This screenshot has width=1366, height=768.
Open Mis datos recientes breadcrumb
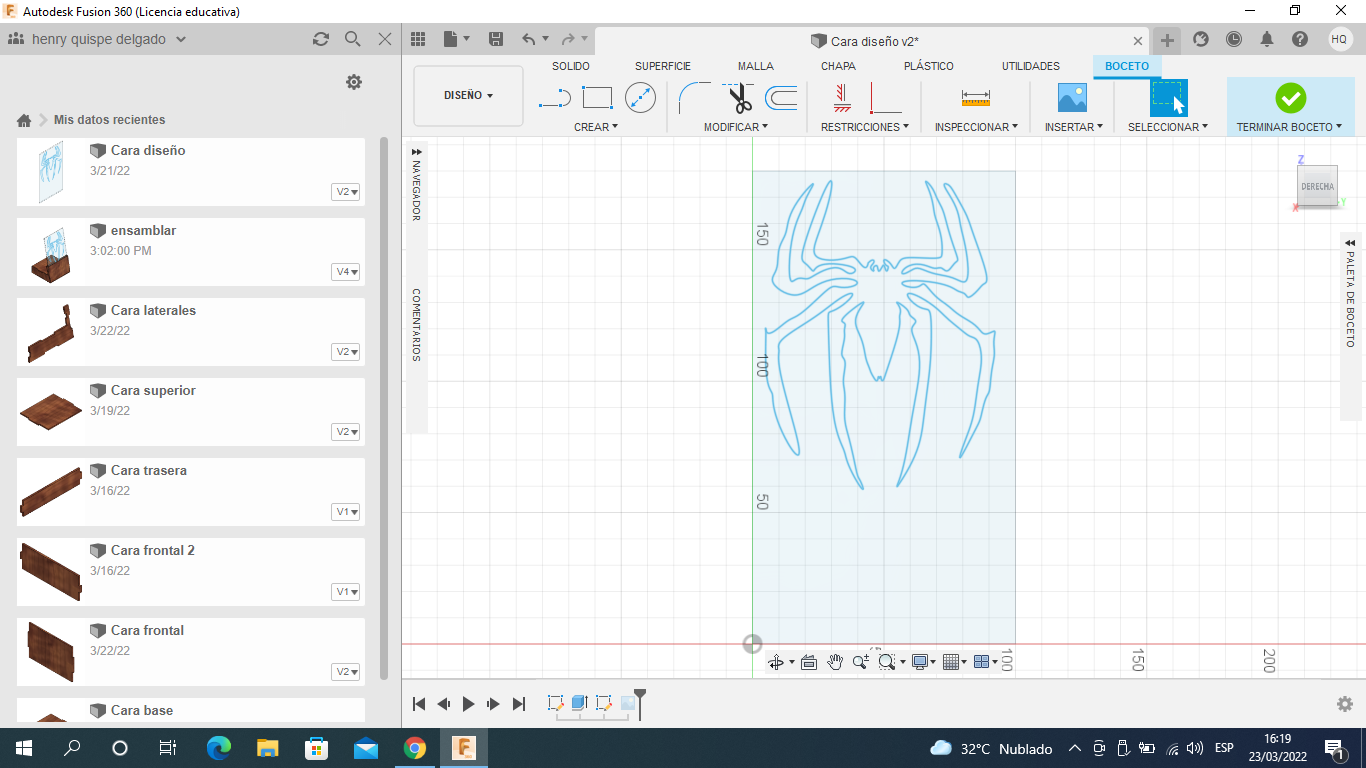point(110,120)
